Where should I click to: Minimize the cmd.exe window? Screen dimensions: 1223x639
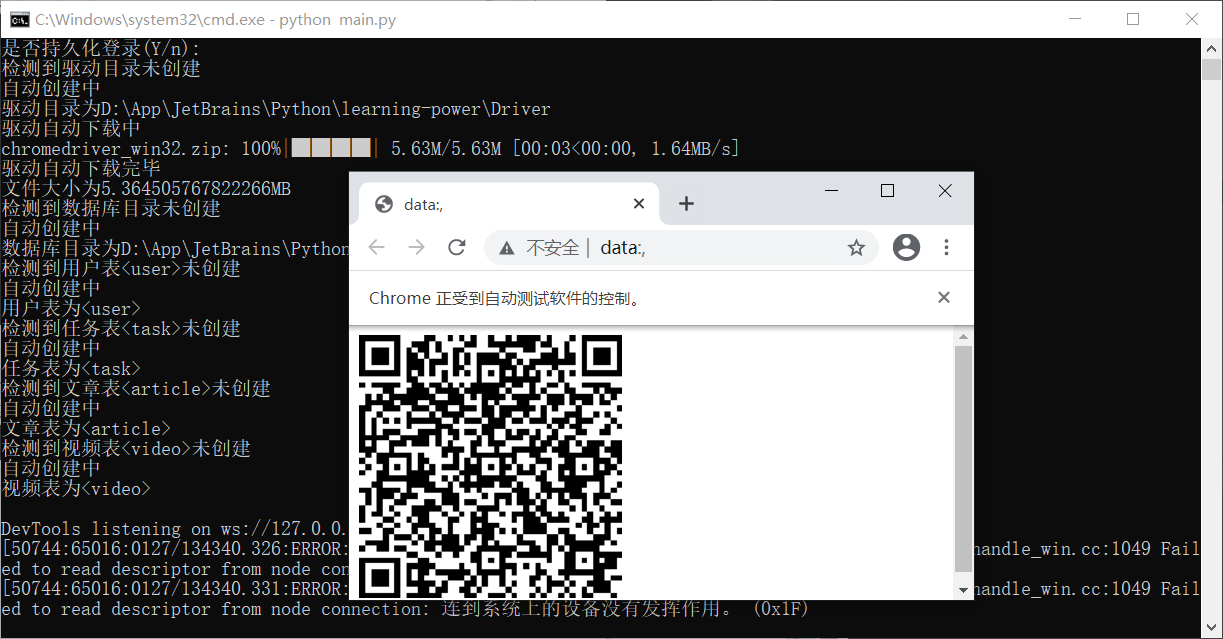[1075, 19]
